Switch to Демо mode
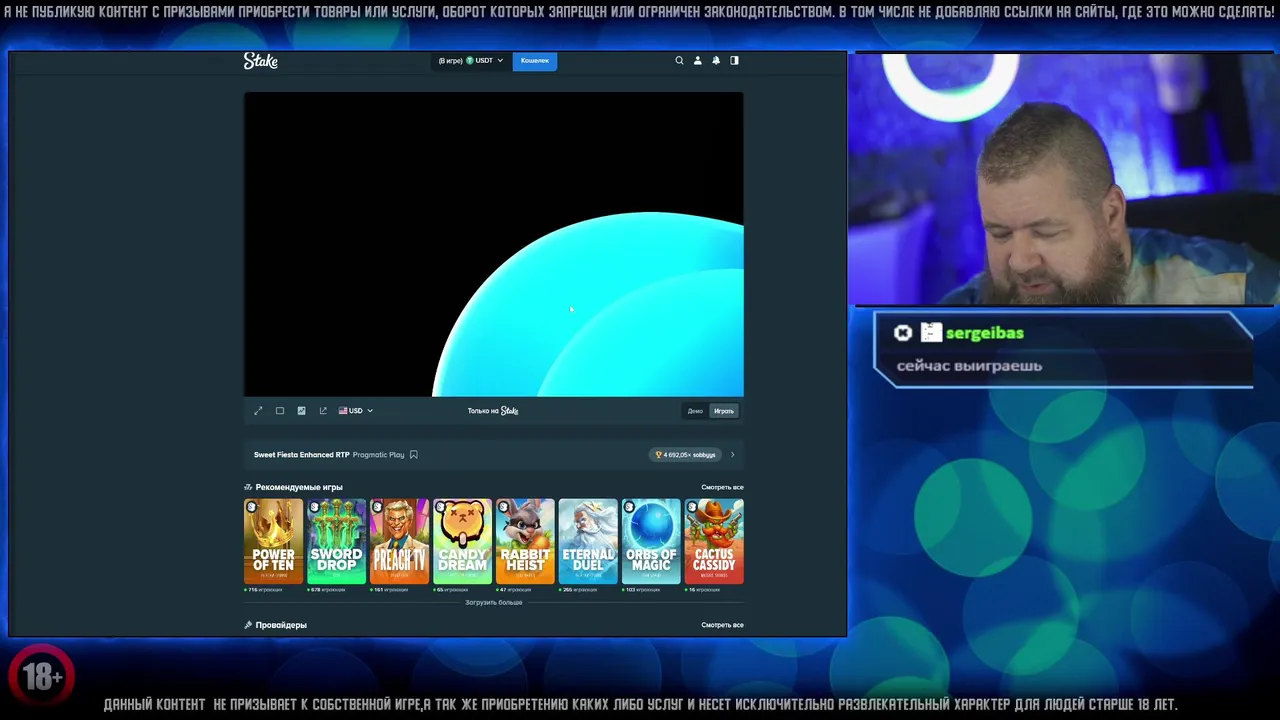Viewport: 1280px width, 720px height. 695,411
